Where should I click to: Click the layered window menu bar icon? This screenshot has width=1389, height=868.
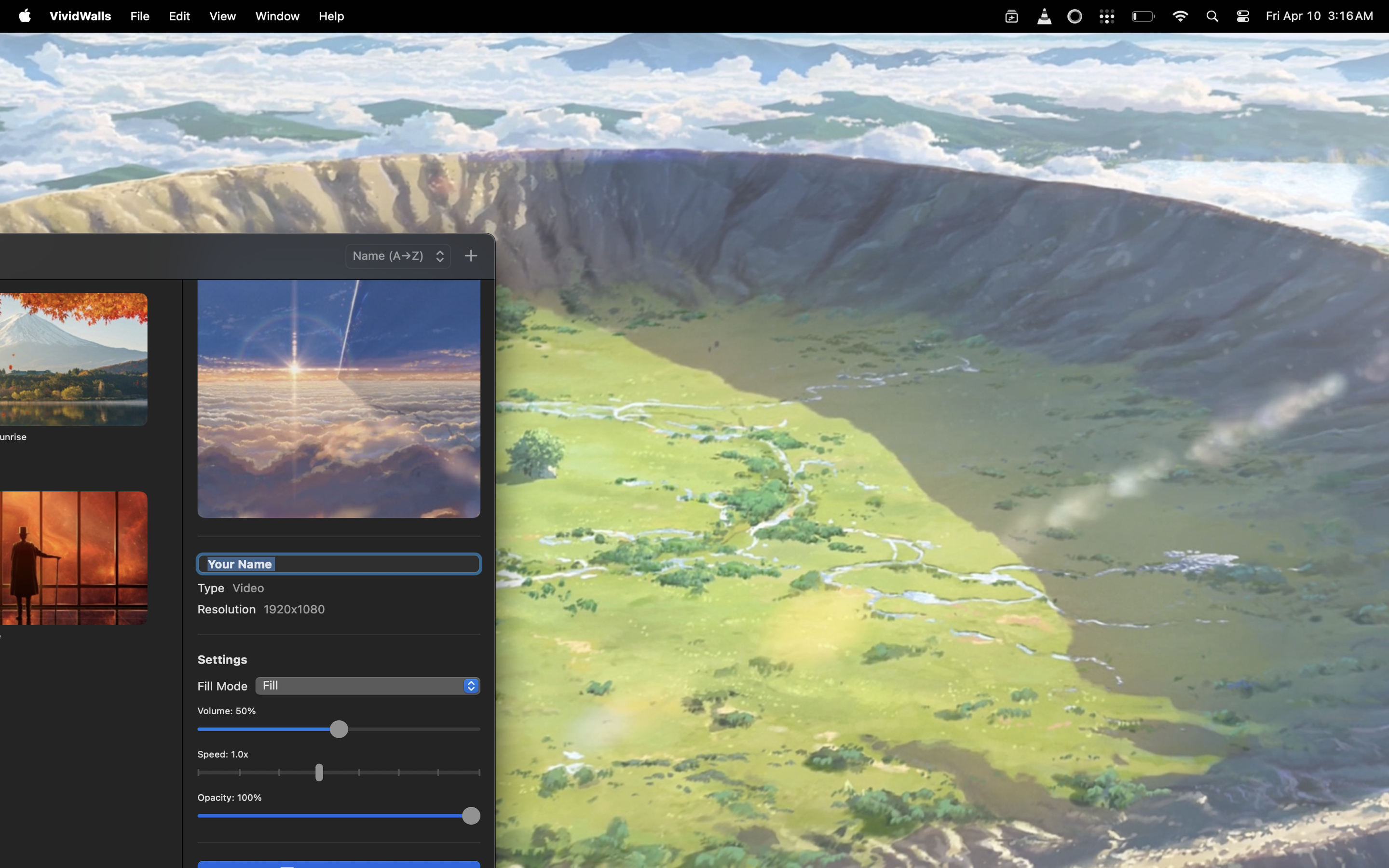pos(1011,16)
